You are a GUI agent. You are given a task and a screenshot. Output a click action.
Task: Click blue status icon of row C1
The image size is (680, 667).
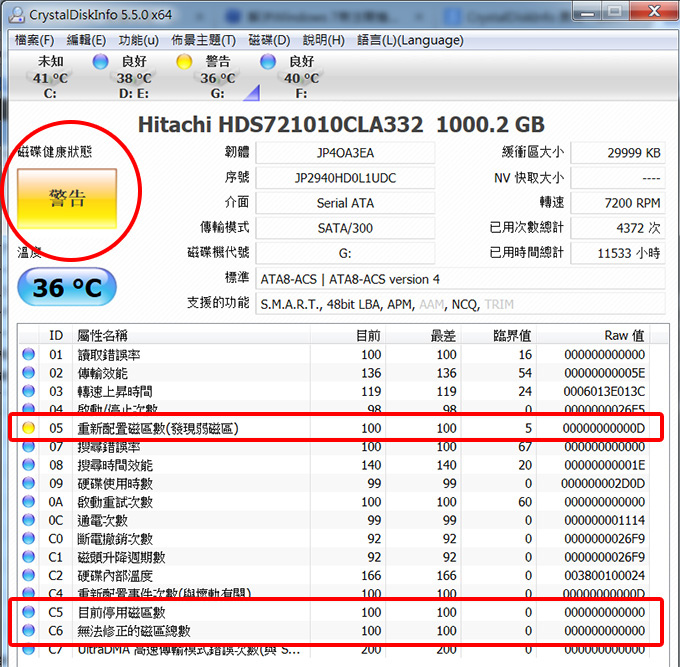29,557
